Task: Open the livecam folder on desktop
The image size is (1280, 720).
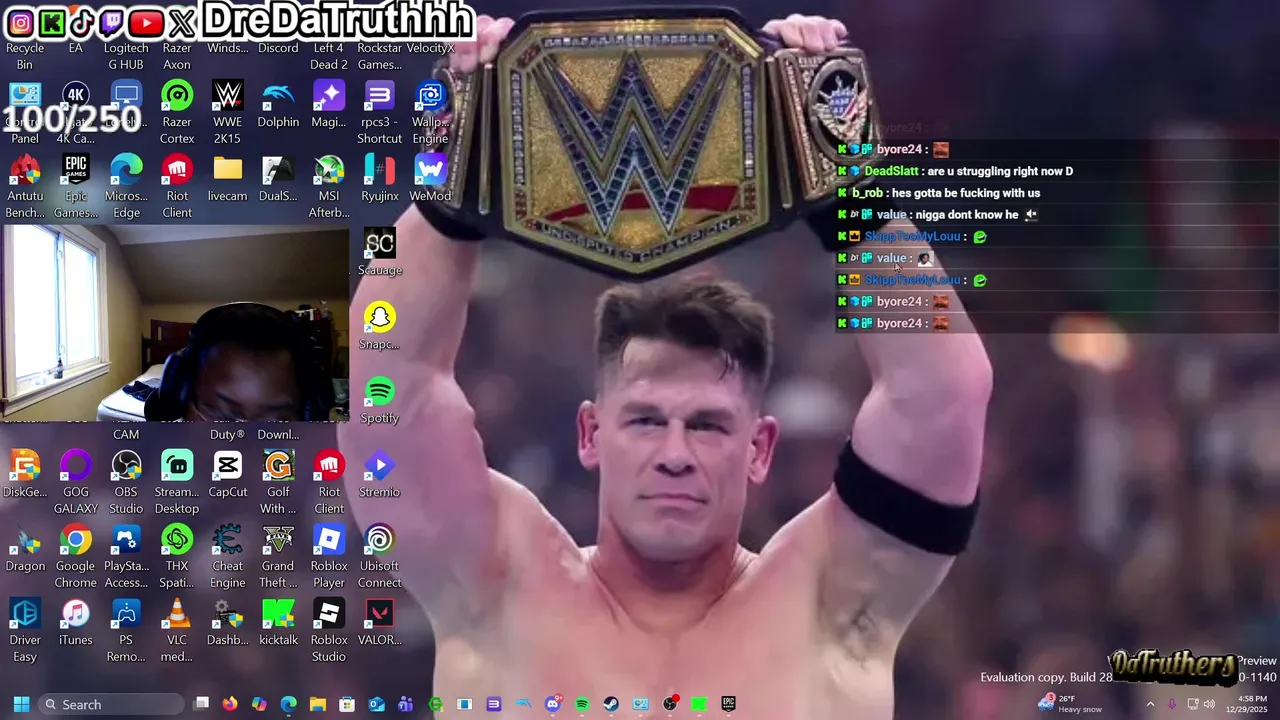Action: click(228, 179)
